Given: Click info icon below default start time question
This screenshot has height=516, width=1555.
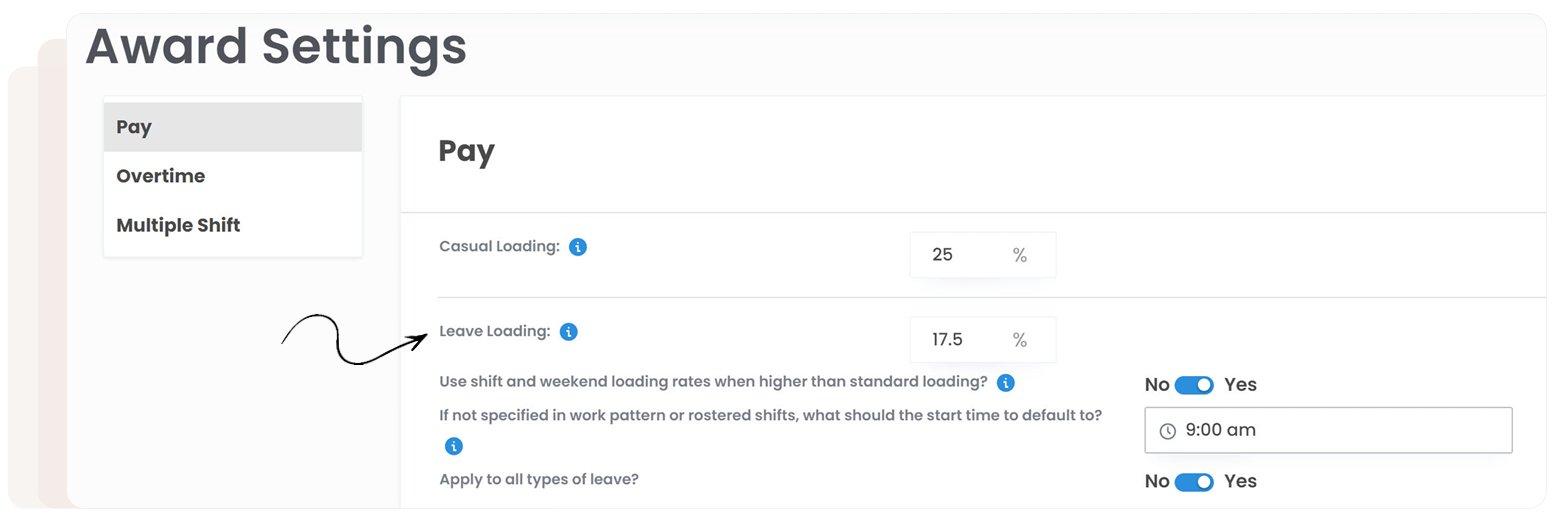Looking at the screenshot, I should pyautogui.click(x=453, y=446).
